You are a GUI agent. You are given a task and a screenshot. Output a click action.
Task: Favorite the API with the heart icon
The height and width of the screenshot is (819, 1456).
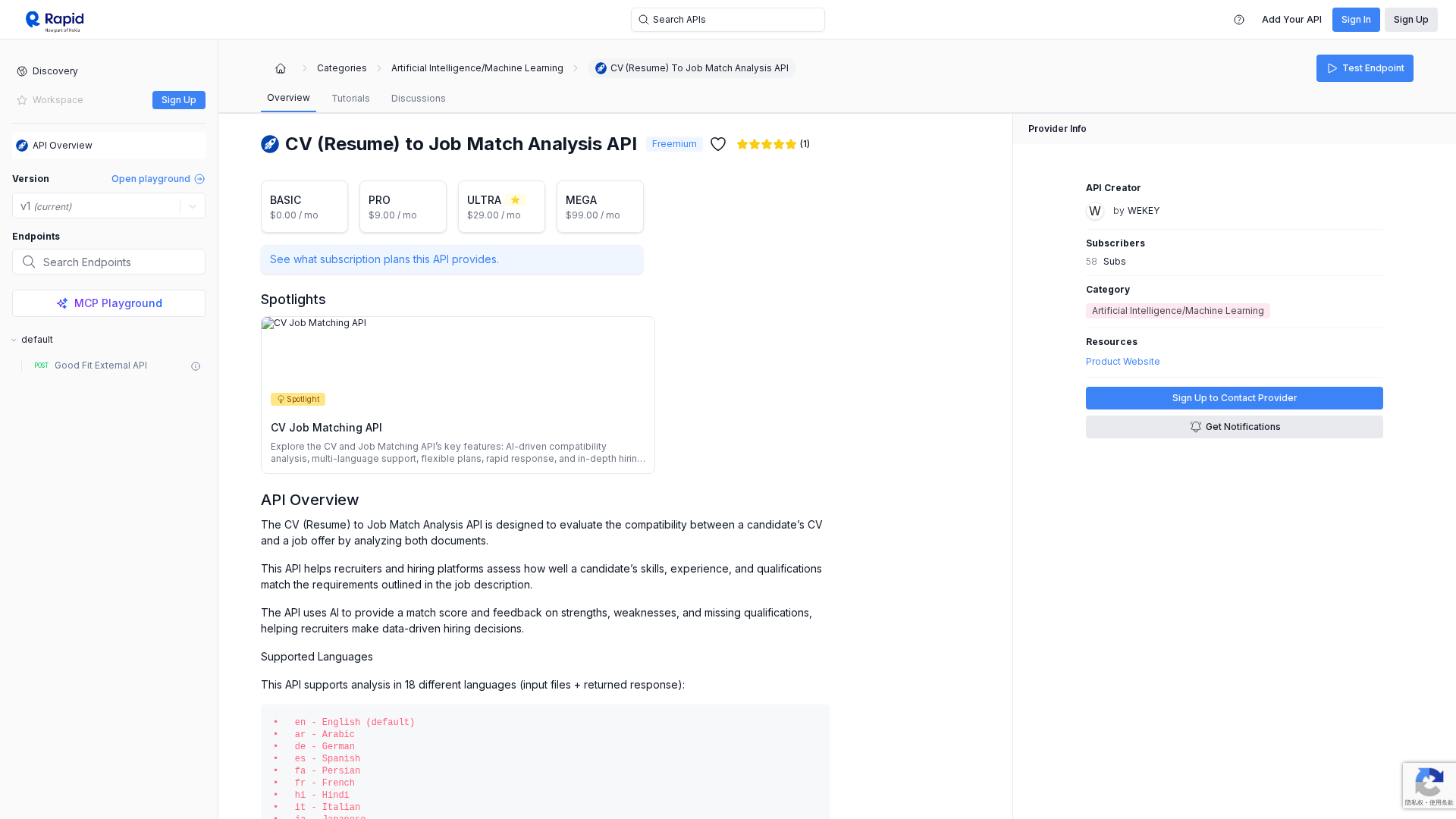(718, 144)
